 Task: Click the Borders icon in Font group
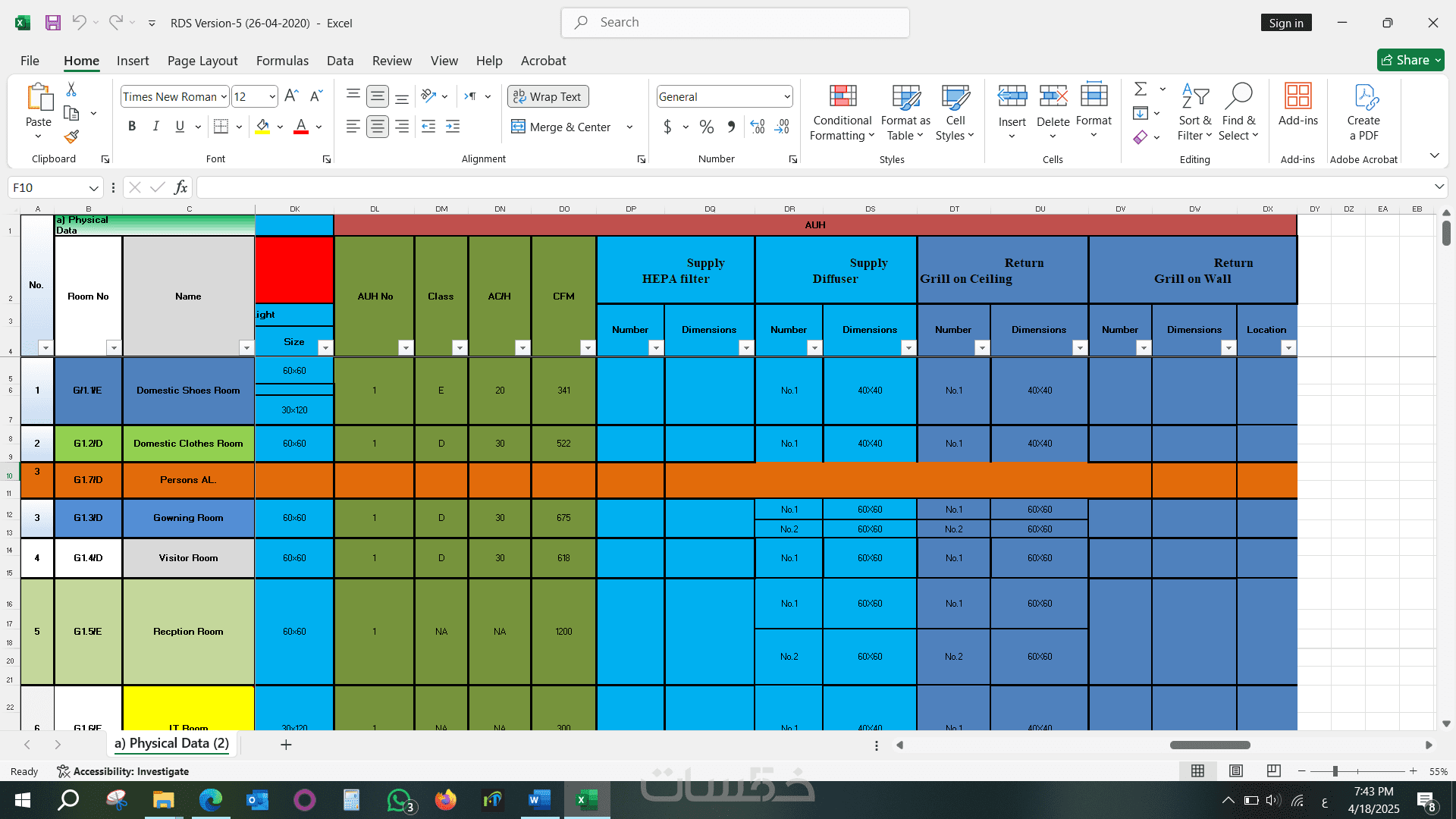click(221, 127)
